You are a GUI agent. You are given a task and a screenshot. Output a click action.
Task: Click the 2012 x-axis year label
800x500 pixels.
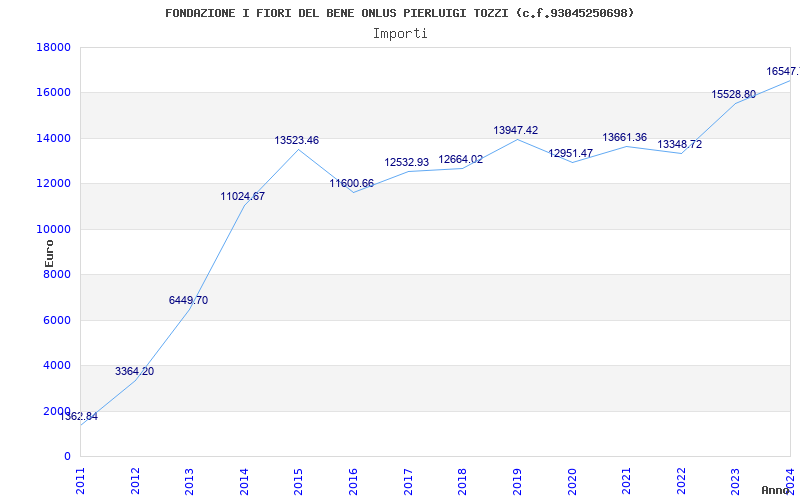[x=135, y=481]
